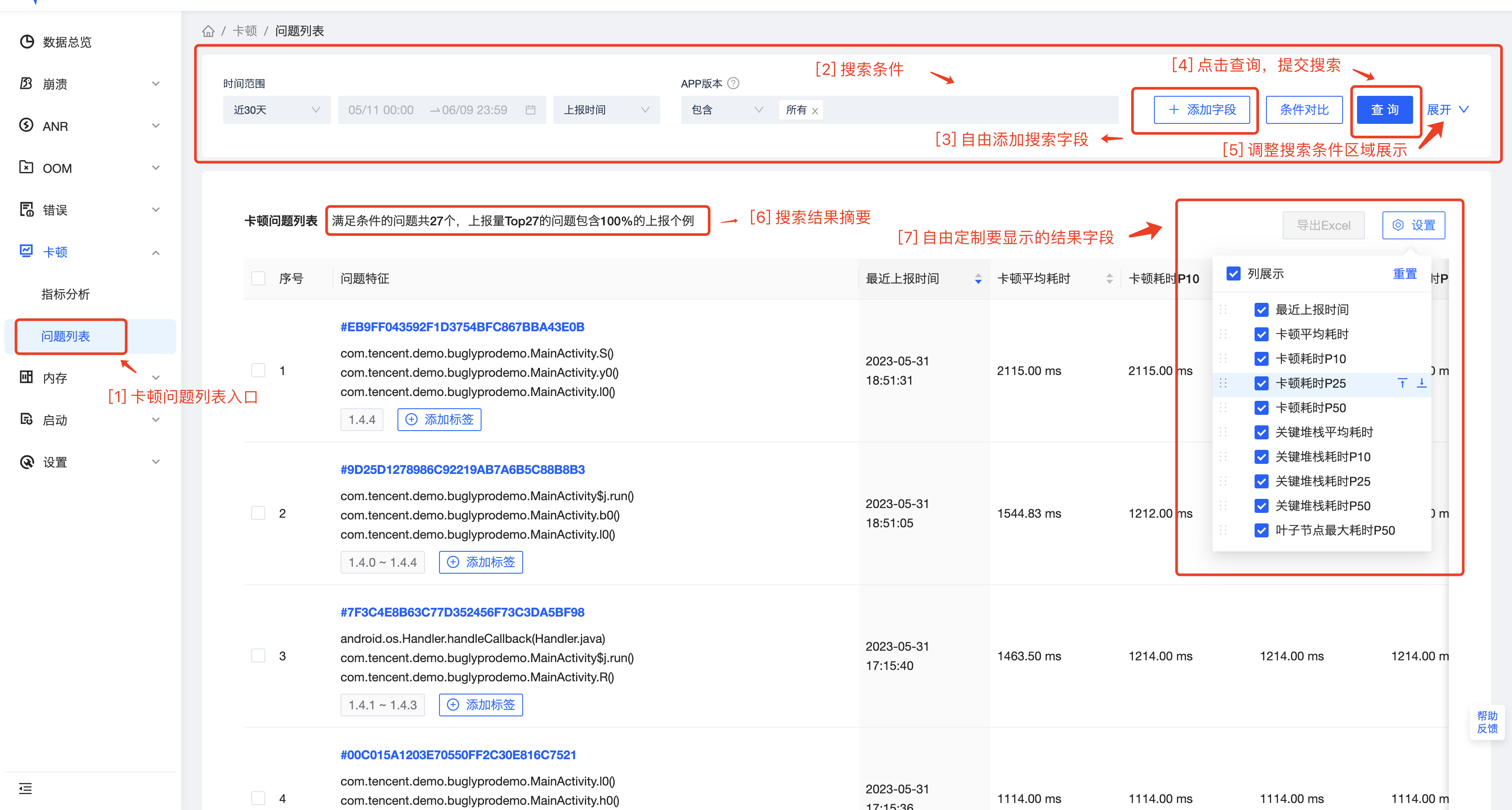Open issue #EB9FF043592F1D3754BFC867BBA43E0B
This screenshot has height=810, width=1512.
(462, 327)
